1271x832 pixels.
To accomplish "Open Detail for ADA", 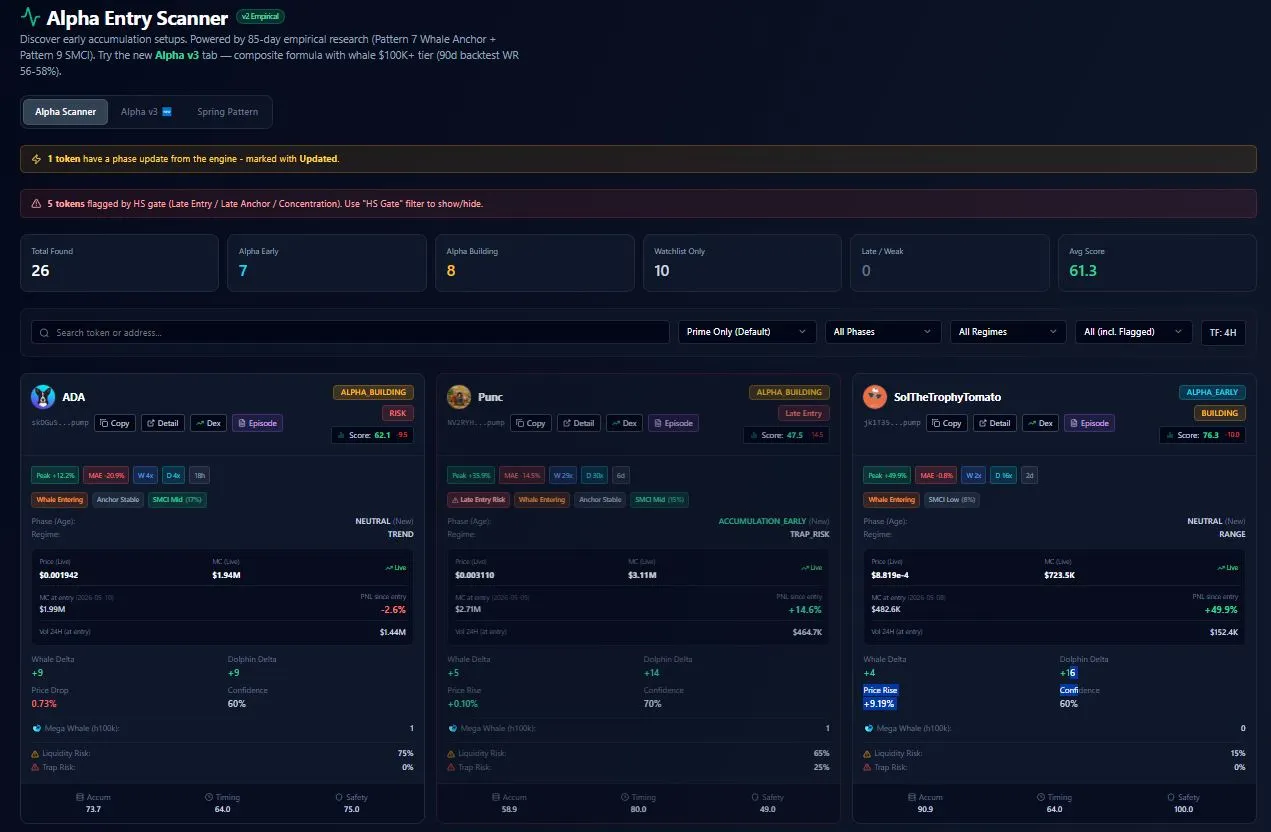I will click(163, 423).
